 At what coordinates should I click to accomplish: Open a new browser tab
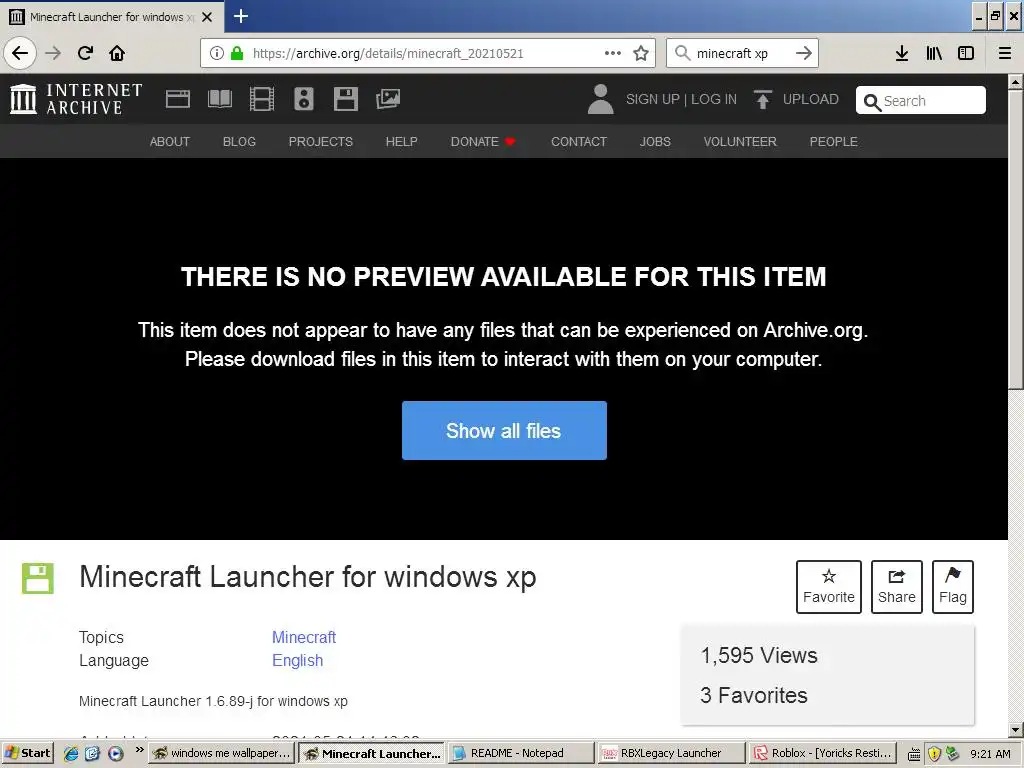point(241,16)
